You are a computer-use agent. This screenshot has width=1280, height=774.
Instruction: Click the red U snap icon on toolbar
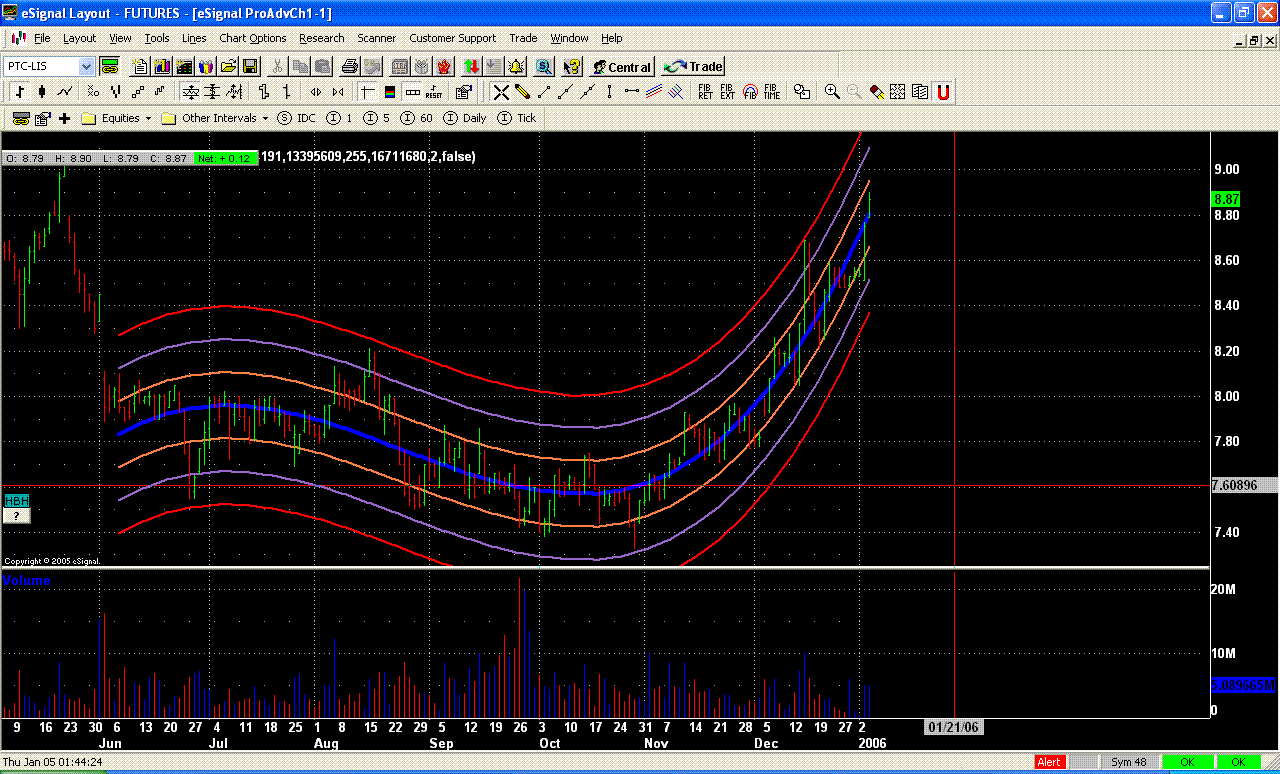click(942, 91)
